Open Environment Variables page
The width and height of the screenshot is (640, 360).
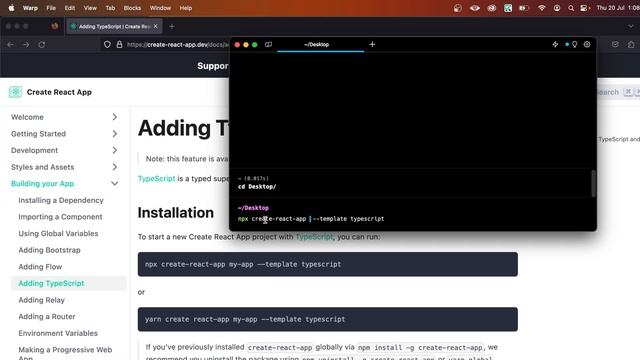[x=58, y=333]
